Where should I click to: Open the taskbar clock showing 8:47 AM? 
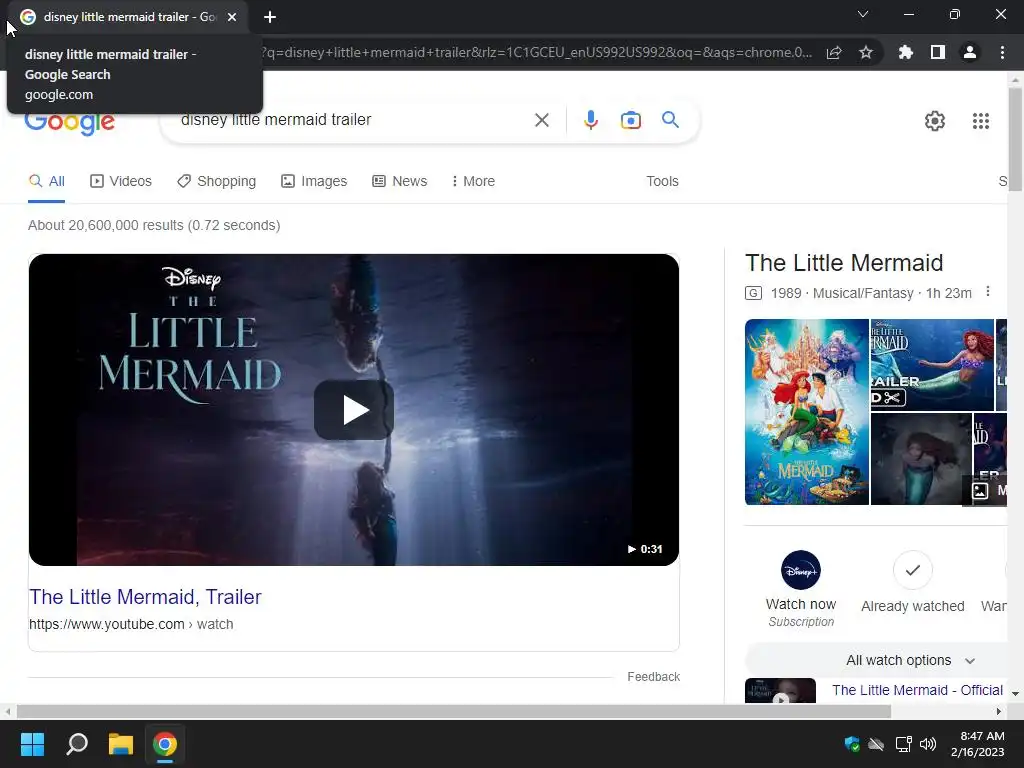click(977, 744)
